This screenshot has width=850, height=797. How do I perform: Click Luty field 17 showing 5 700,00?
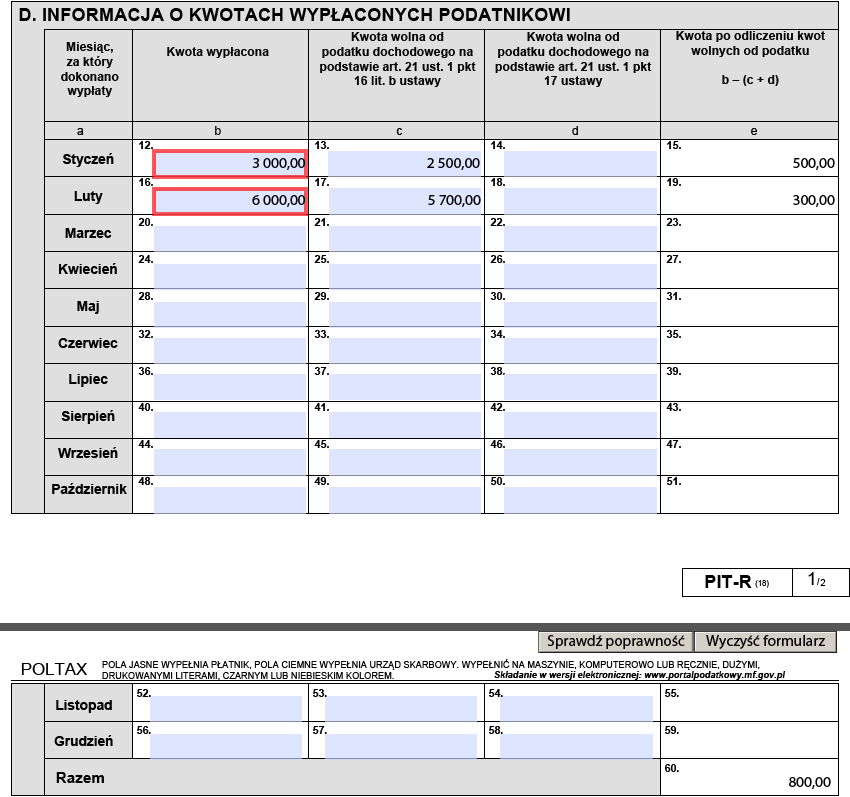tap(405, 201)
